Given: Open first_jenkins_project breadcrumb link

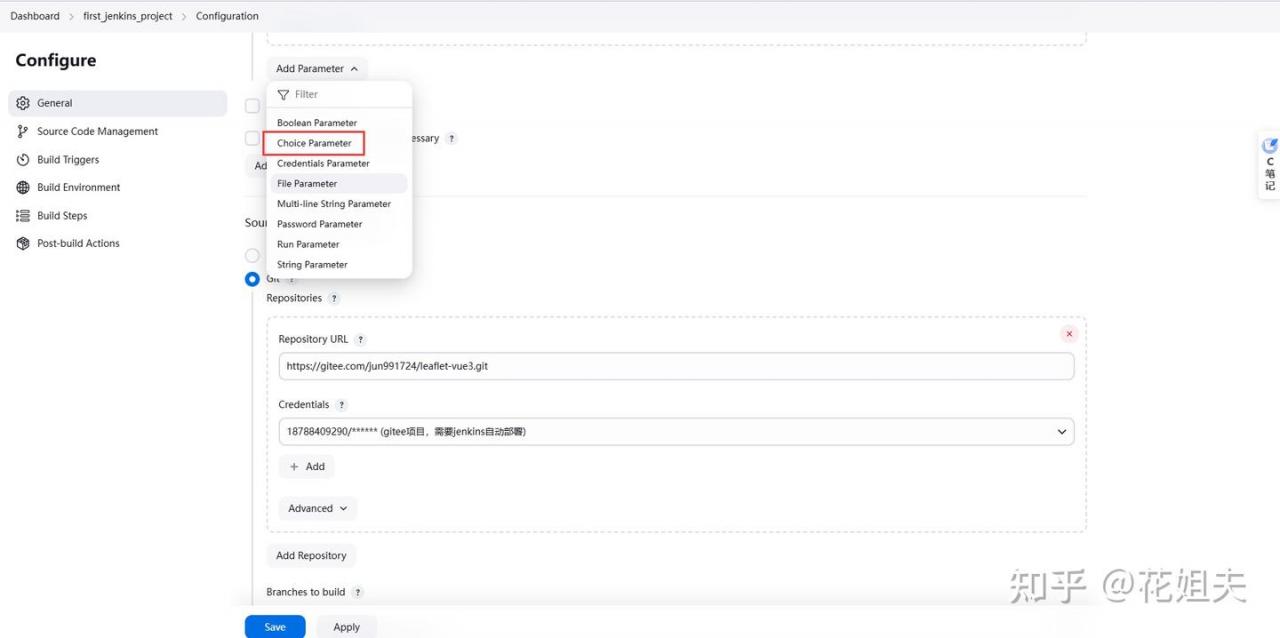Looking at the screenshot, I should coord(128,16).
